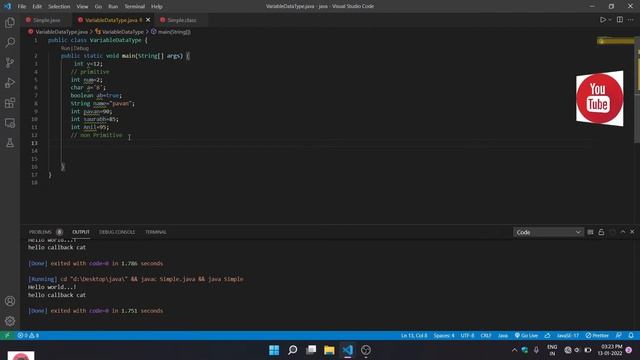The height and width of the screenshot is (360, 640).
Task: Place cursor on empty line 13
Action: pyautogui.click(x=320, y=143)
